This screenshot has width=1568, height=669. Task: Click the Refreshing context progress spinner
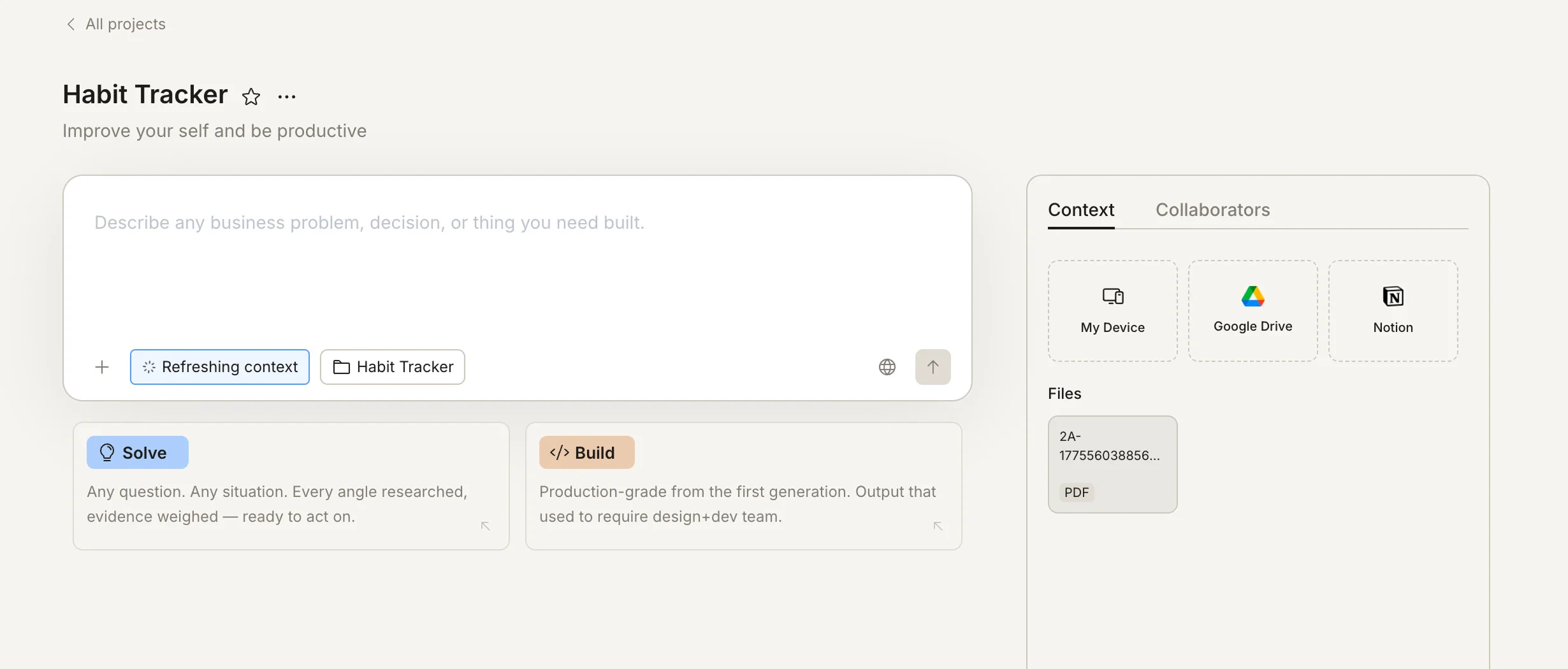149,367
